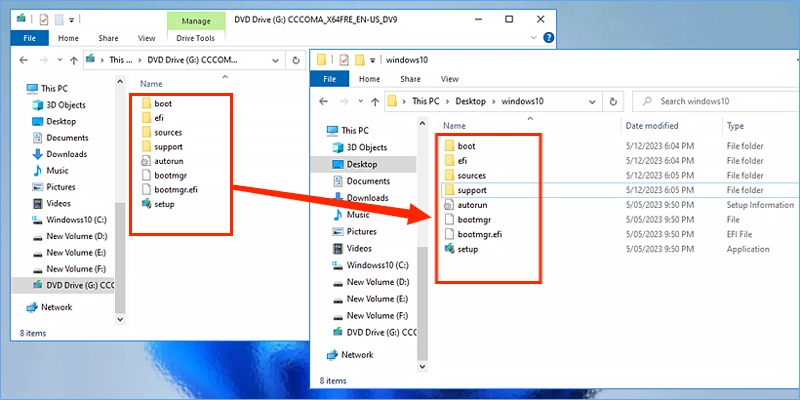This screenshot has height=400, width=800.
Task: Select autorun file in DVD Drive window
Action: pyautogui.click(x=162, y=161)
